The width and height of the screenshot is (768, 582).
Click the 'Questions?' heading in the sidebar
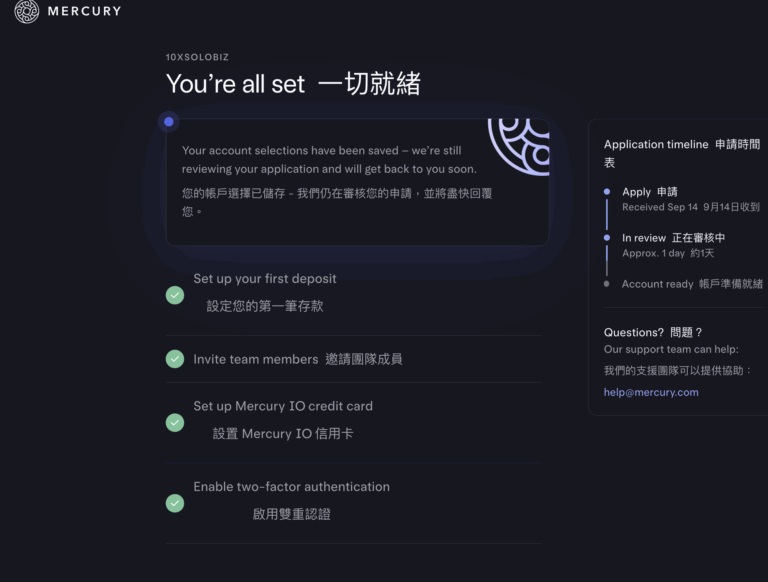[x=634, y=332]
